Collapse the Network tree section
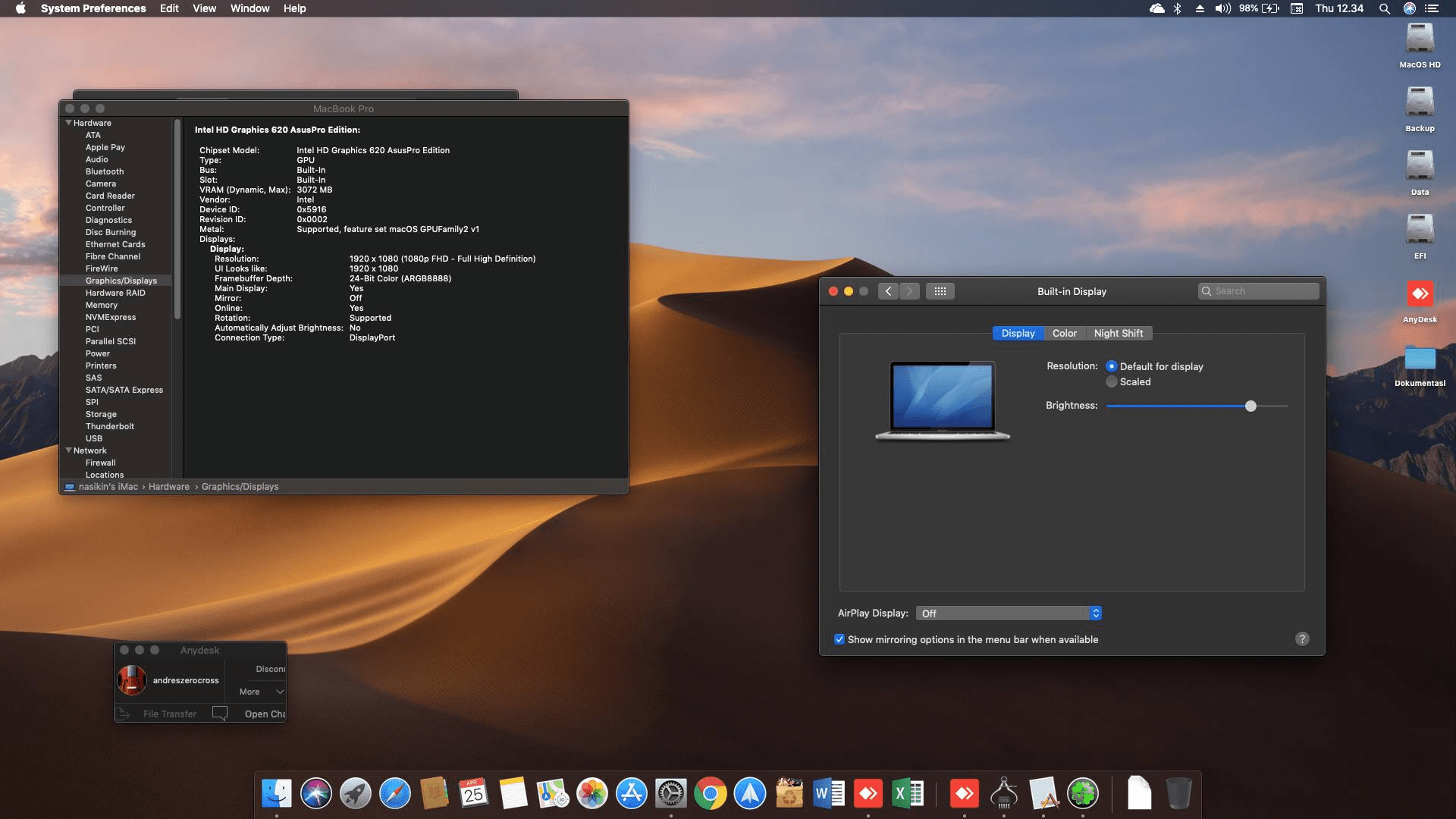This screenshot has width=1456, height=819. 69,450
